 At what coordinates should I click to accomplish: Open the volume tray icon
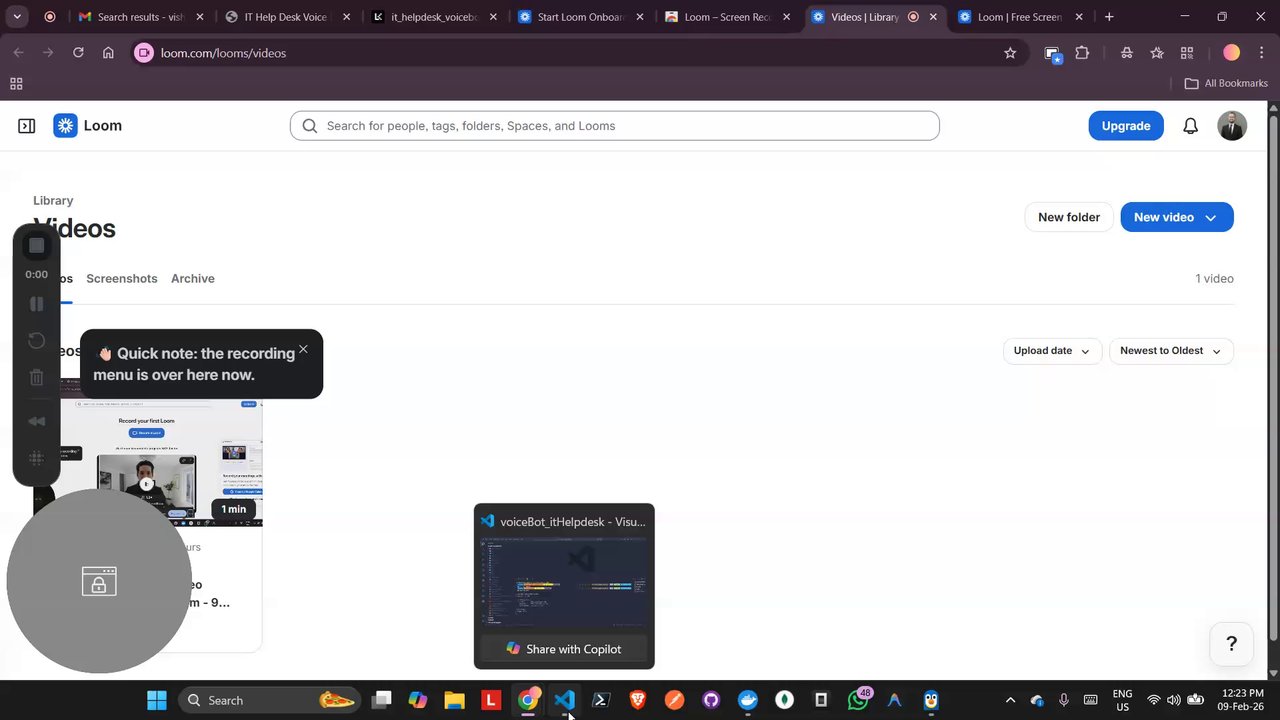tap(1173, 700)
